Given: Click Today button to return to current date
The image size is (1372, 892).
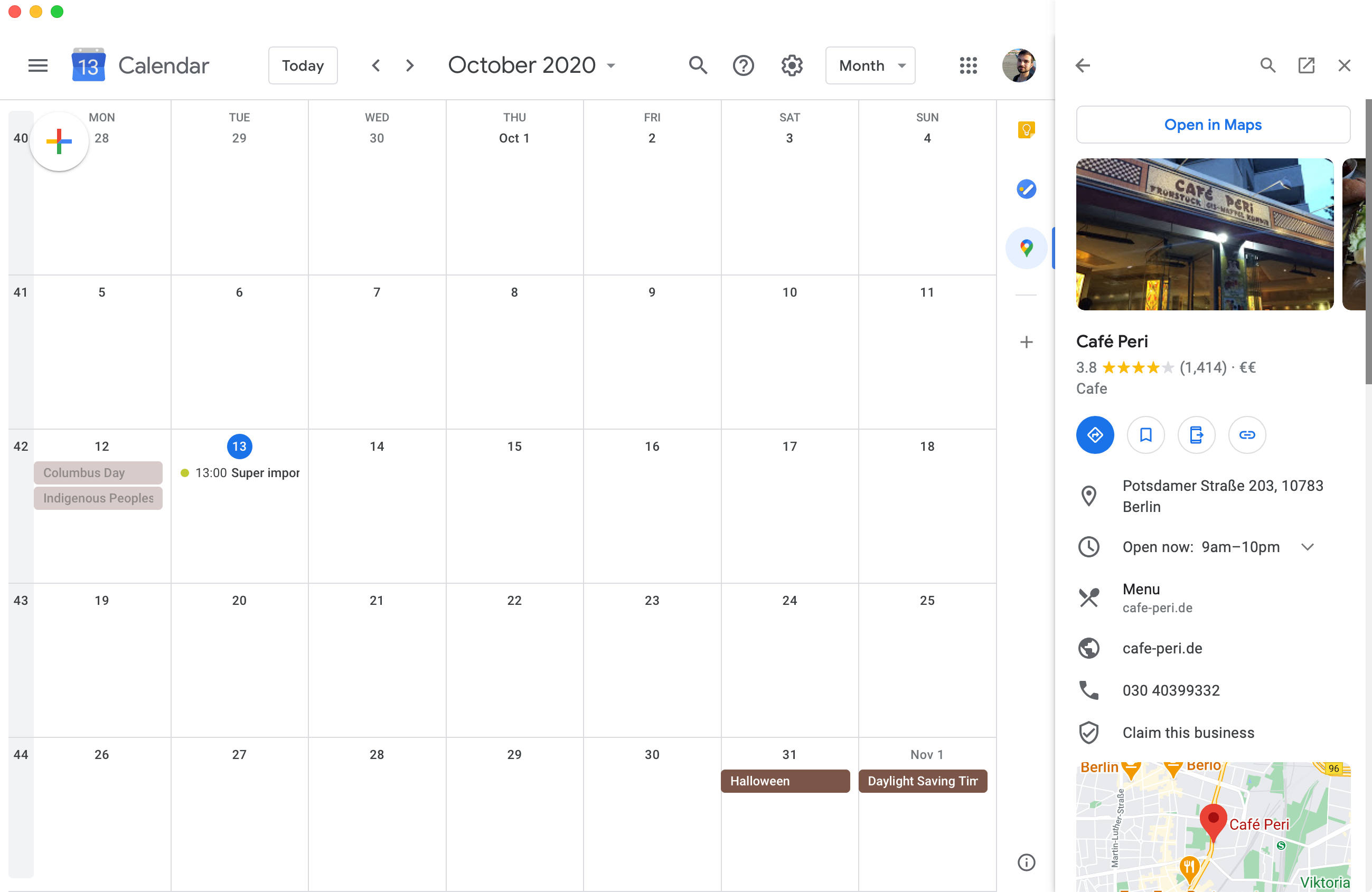Looking at the screenshot, I should [x=303, y=65].
